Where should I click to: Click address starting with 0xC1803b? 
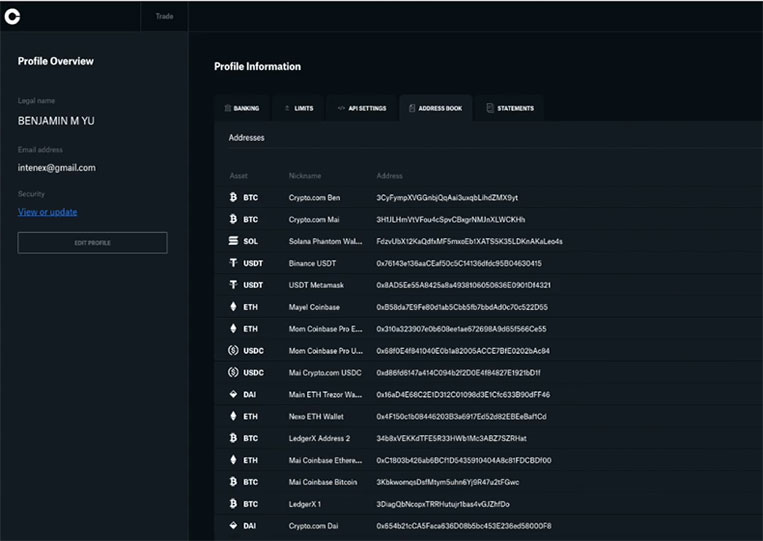coord(464,460)
